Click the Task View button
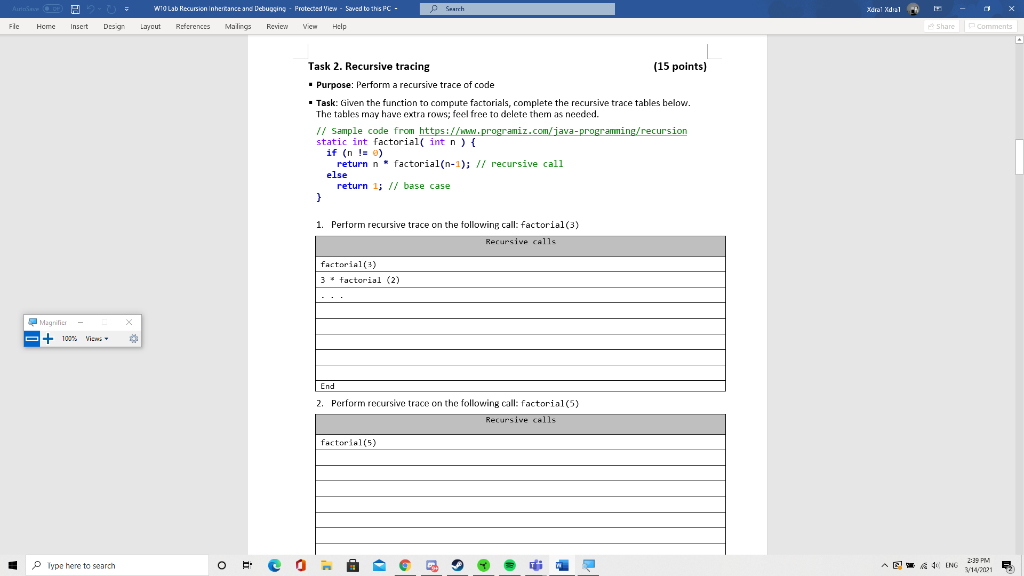Viewport: 1024px width, 576px height. tap(247, 565)
